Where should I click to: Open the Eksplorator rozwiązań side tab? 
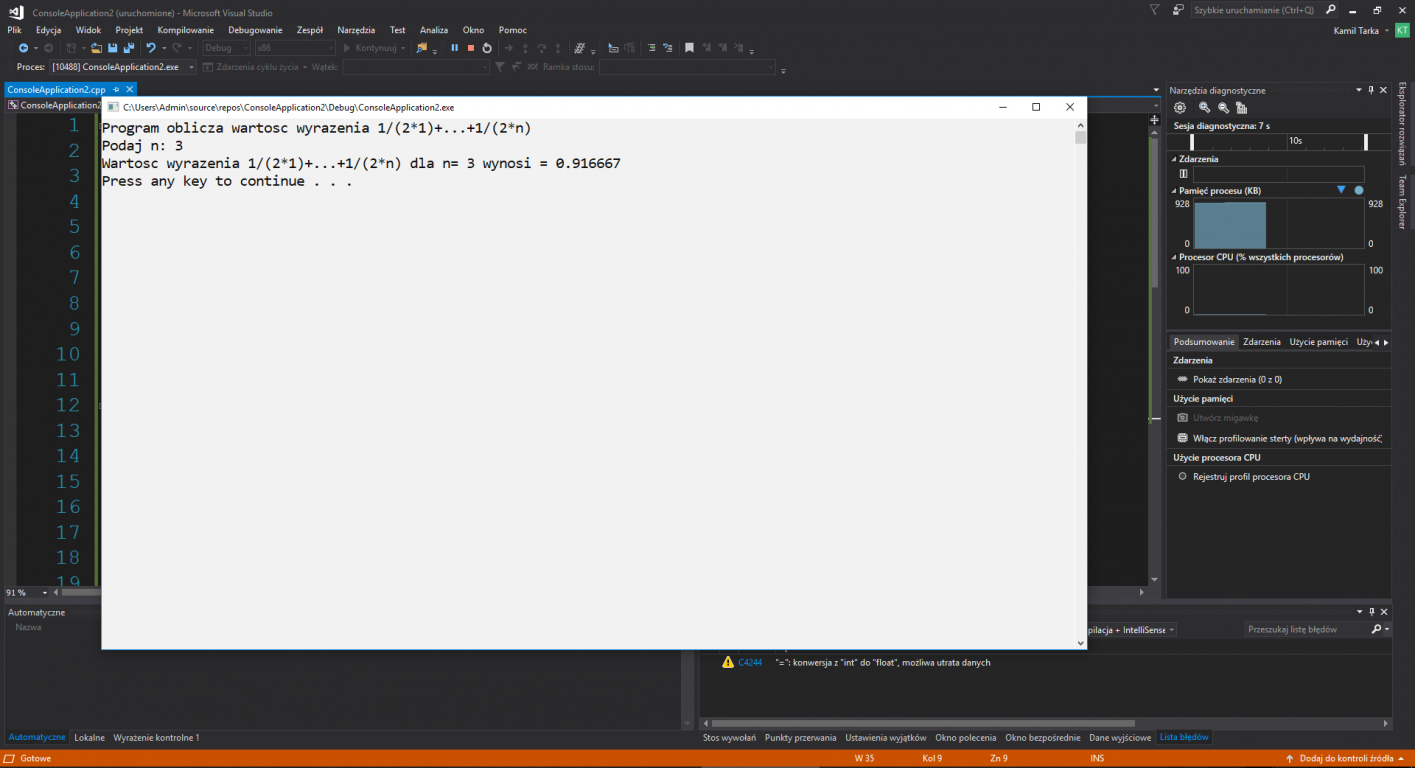[x=1402, y=124]
